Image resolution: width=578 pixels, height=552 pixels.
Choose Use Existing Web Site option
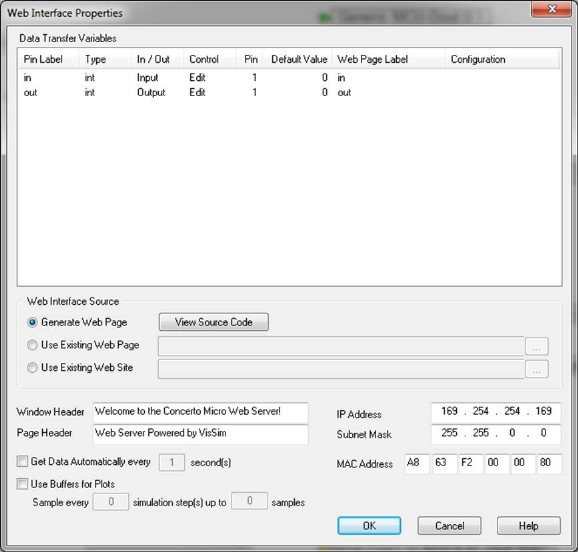pos(32,368)
